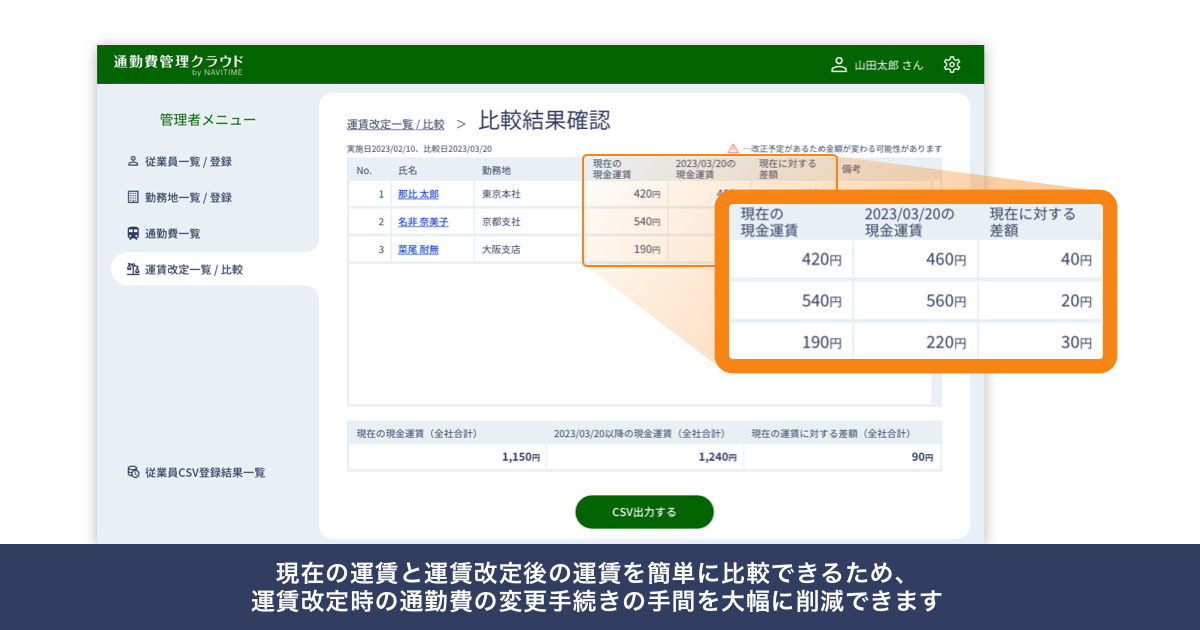Screen dimensions: 1200x630
Task: Open employee 名非 奈美子's detail link
Action: point(423,222)
